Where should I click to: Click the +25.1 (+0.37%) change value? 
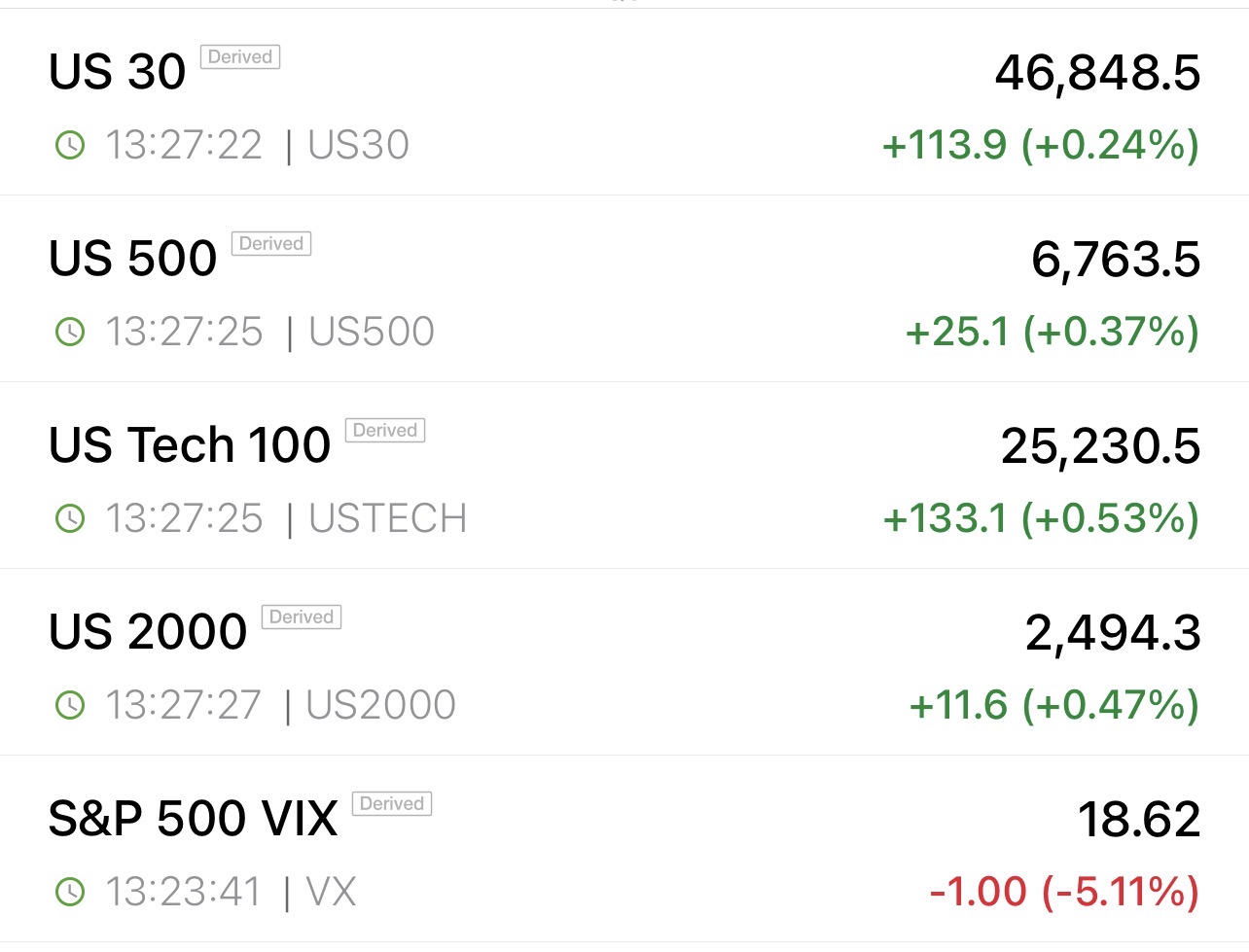pos(1052,333)
